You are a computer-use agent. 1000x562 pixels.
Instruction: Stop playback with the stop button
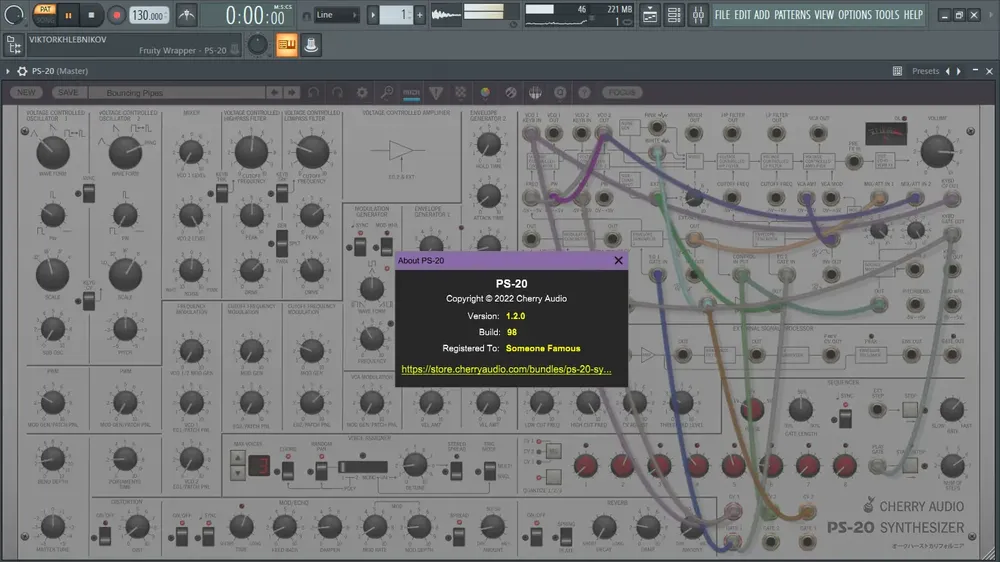[91, 15]
